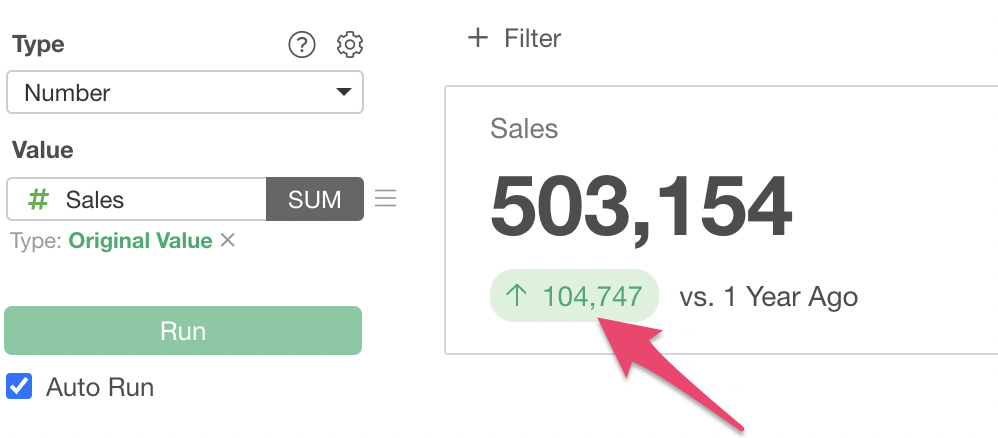Open the Type dropdown showing Number

184,93
